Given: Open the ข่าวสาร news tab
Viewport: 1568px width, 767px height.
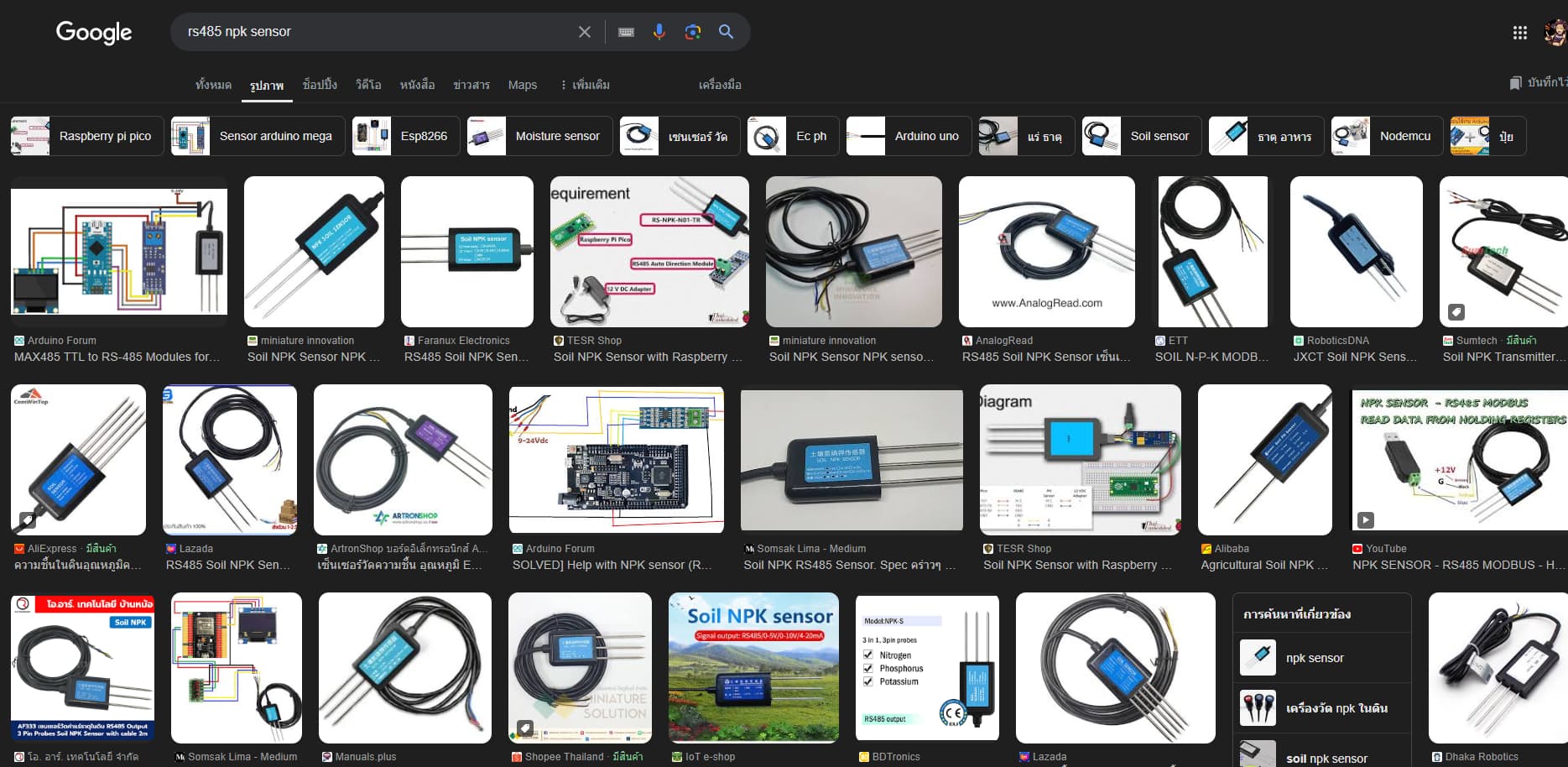Looking at the screenshot, I should tap(471, 85).
